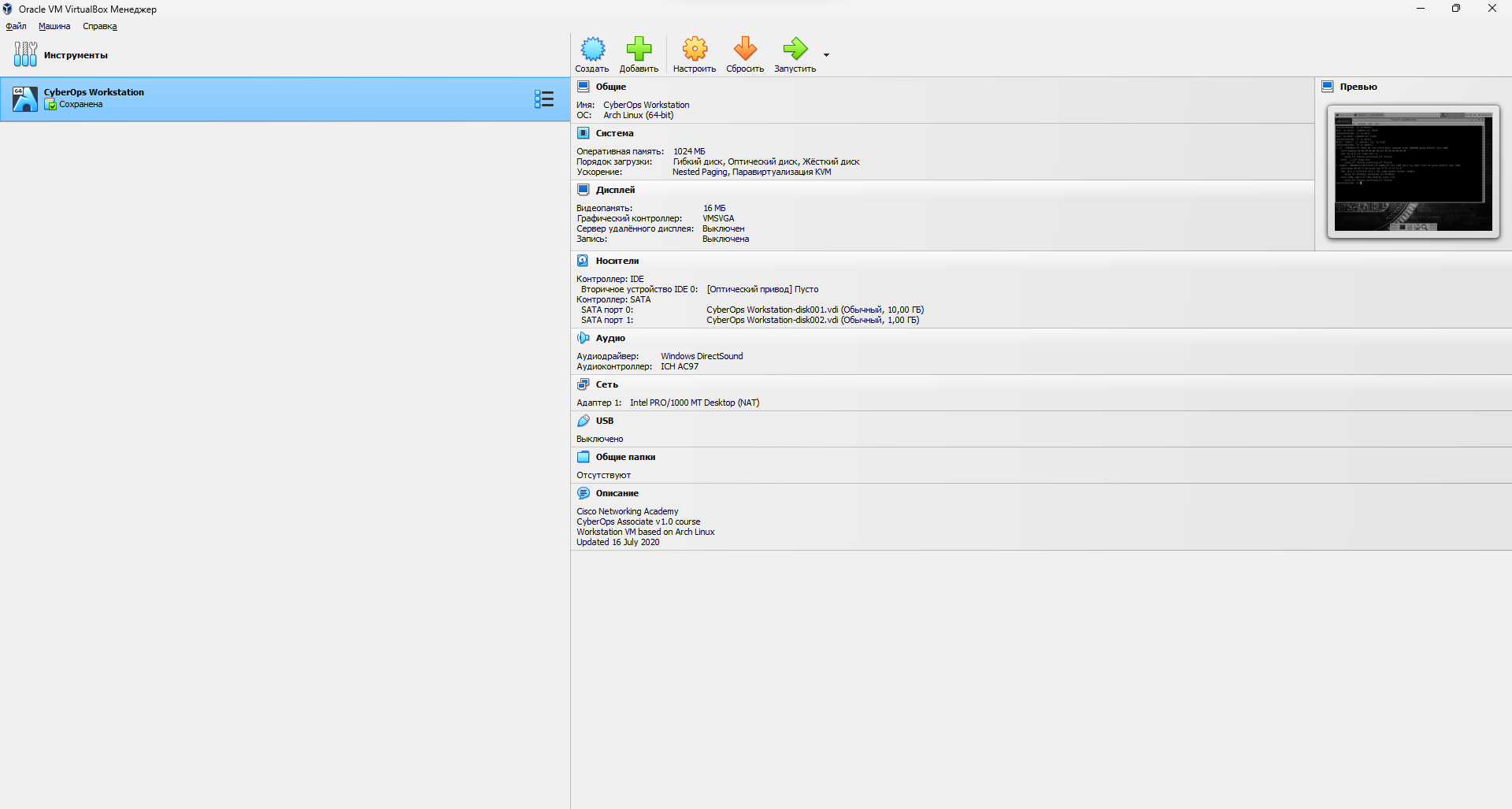Click the VirtualBox icon in the title bar
Screen dimensions: 1512x809
[7, 9]
